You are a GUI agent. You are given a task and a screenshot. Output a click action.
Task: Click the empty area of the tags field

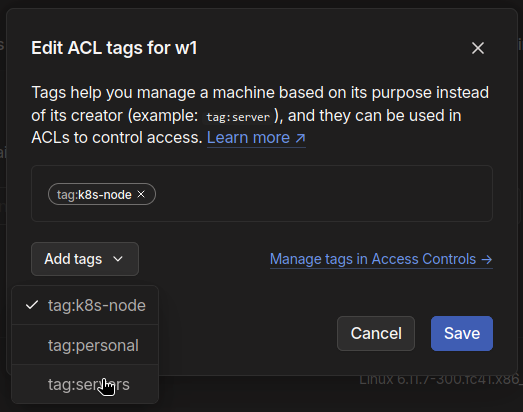[x=324, y=193]
